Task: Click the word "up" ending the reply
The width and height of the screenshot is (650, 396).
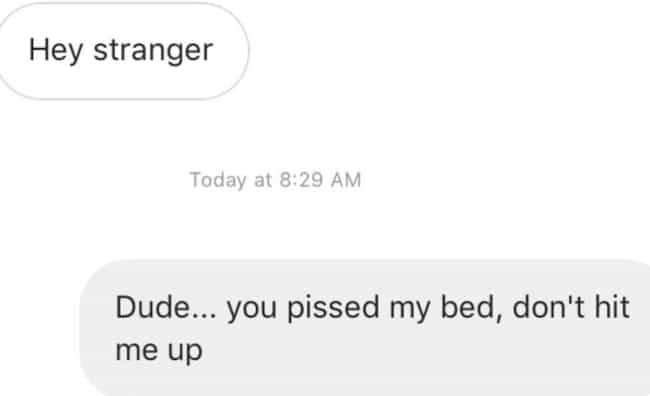Action: tap(185, 353)
